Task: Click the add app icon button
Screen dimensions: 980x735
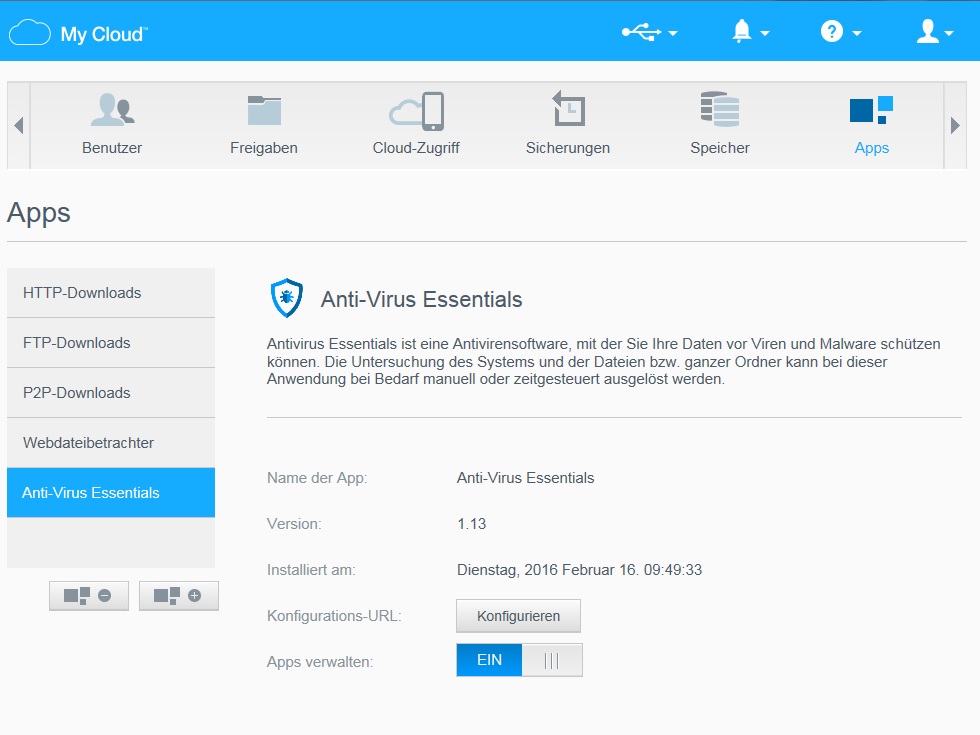Action: click(x=179, y=595)
